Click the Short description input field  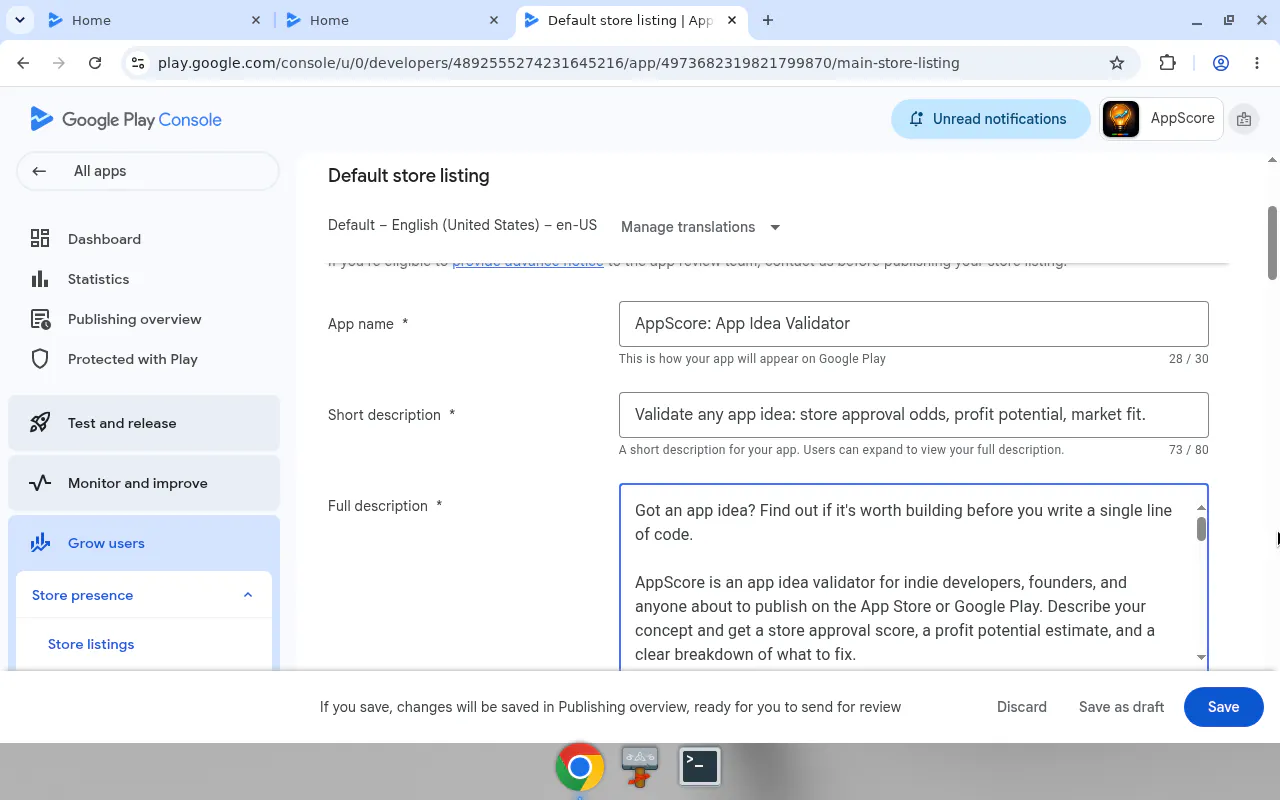(x=913, y=415)
